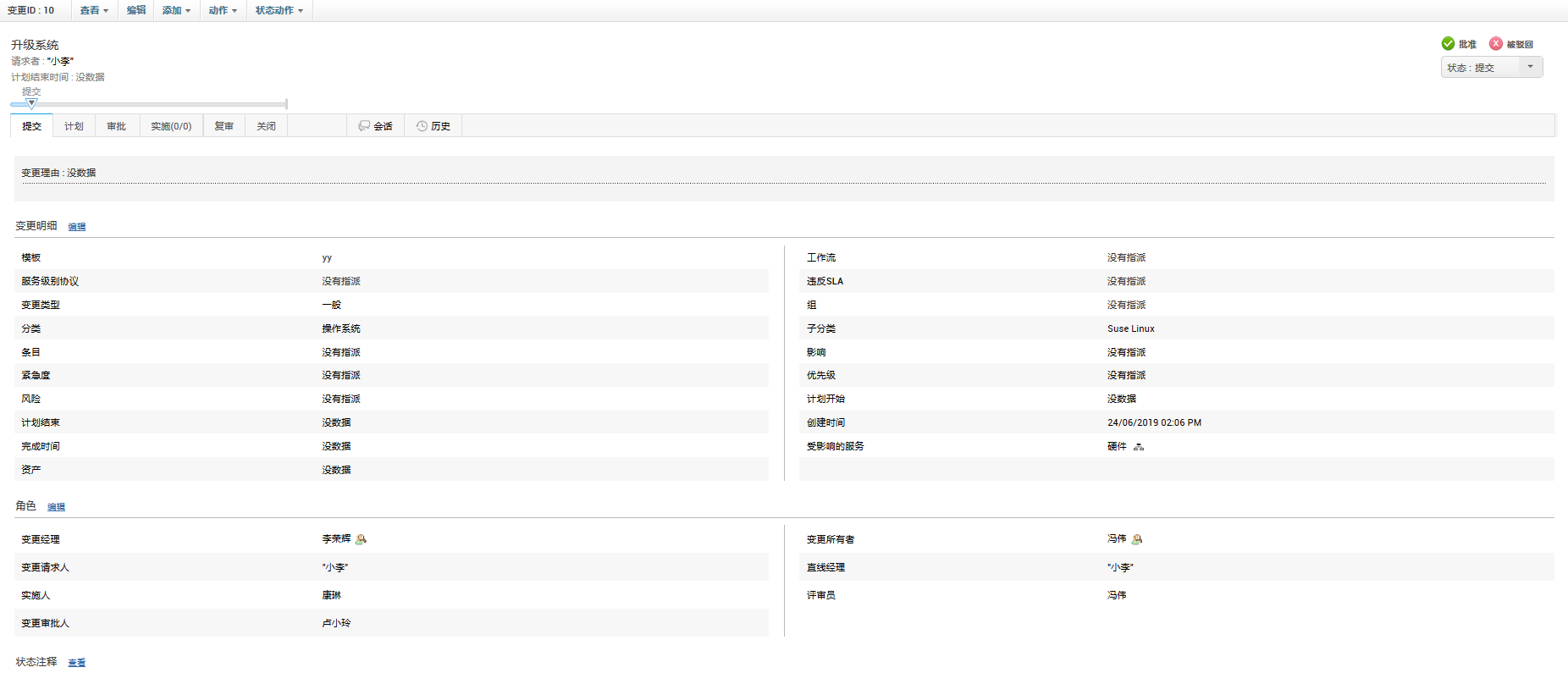This screenshot has width=1568, height=673.
Task: Click user icon beside 李荣辉
Action: click(x=362, y=539)
